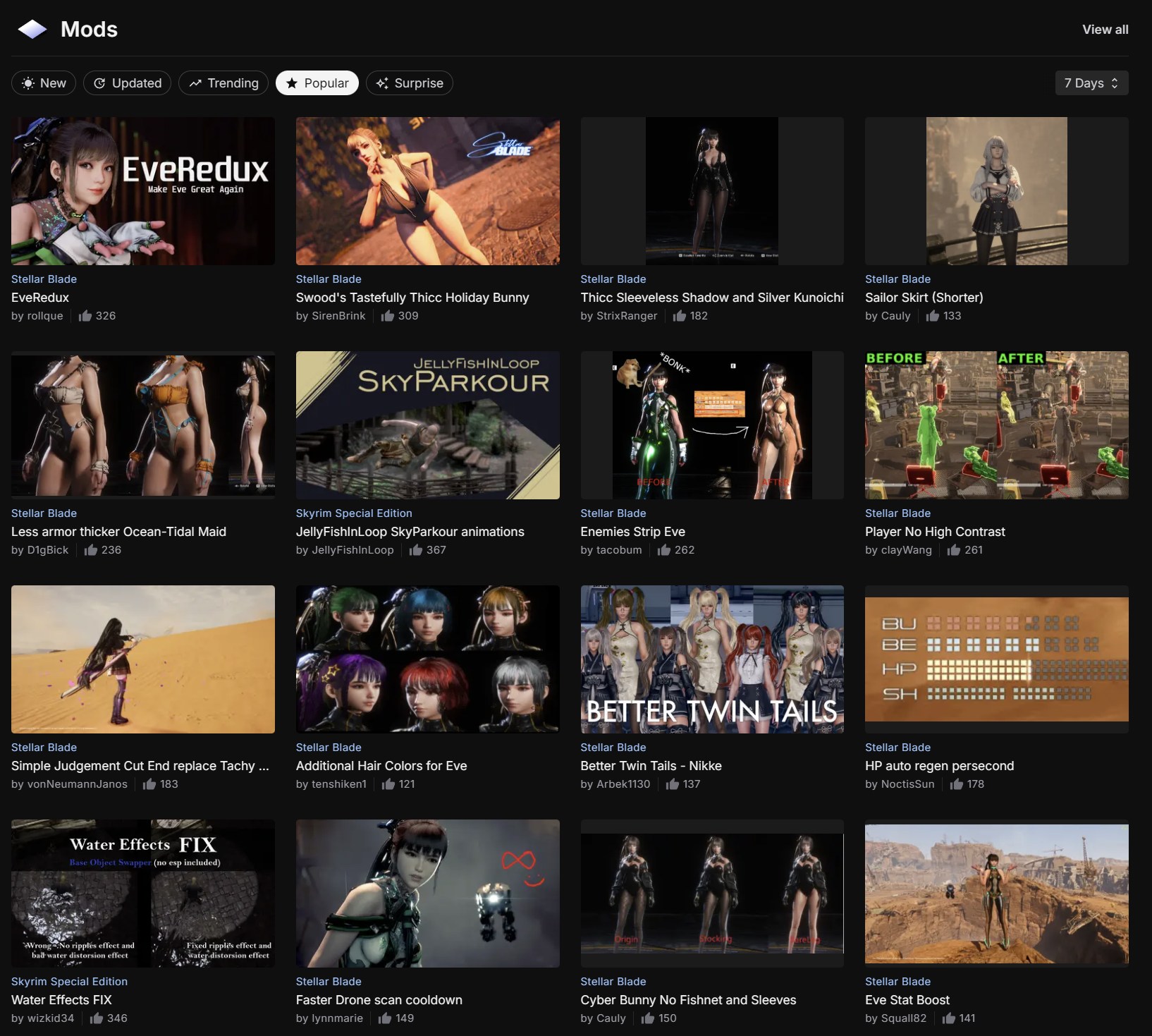
Task: Click the Mods diamond logo icon
Action: 32,29
